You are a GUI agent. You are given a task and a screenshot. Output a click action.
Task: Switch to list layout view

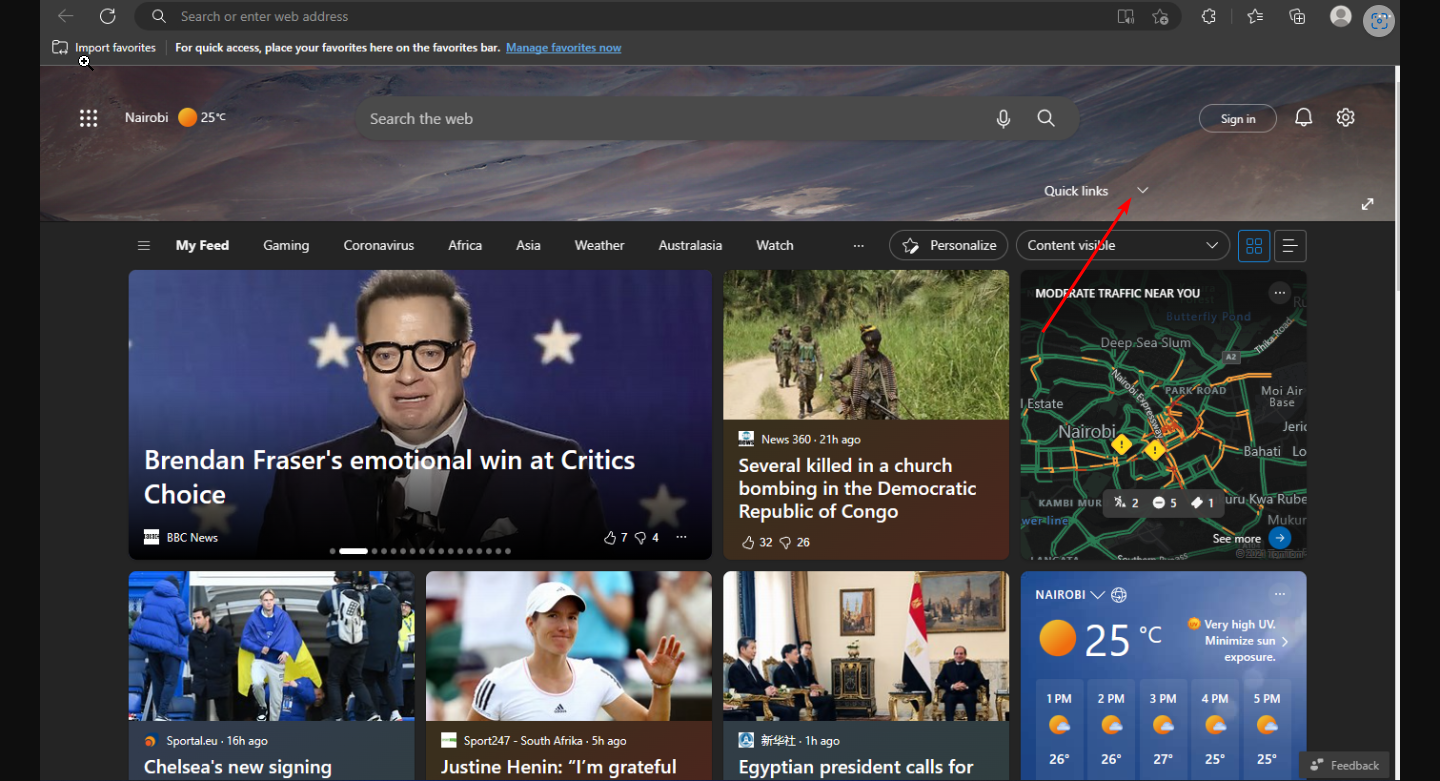pos(1290,246)
